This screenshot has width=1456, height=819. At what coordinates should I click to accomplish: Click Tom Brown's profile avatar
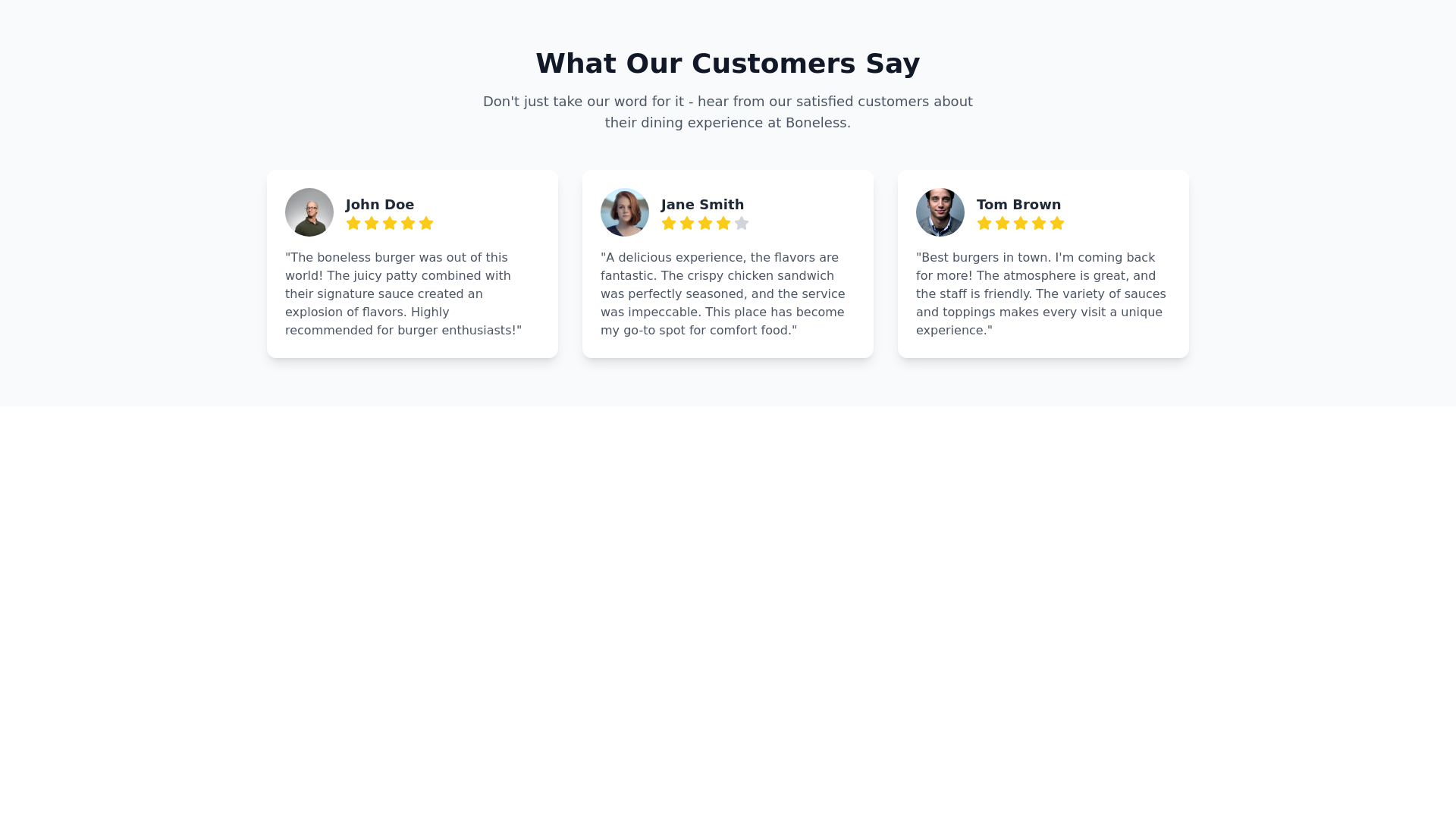(x=940, y=212)
